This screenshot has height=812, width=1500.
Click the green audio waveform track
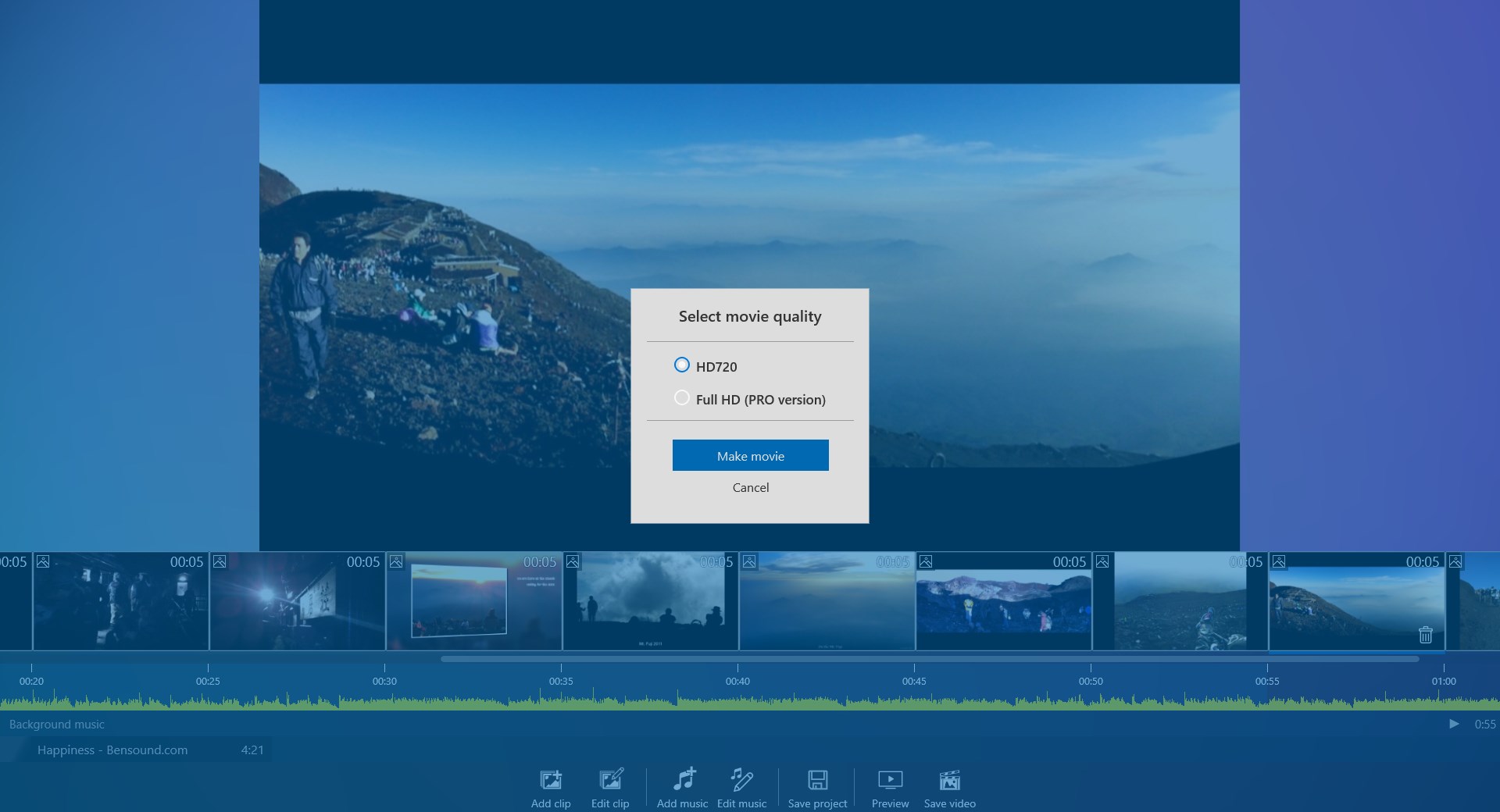click(x=750, y=700)
